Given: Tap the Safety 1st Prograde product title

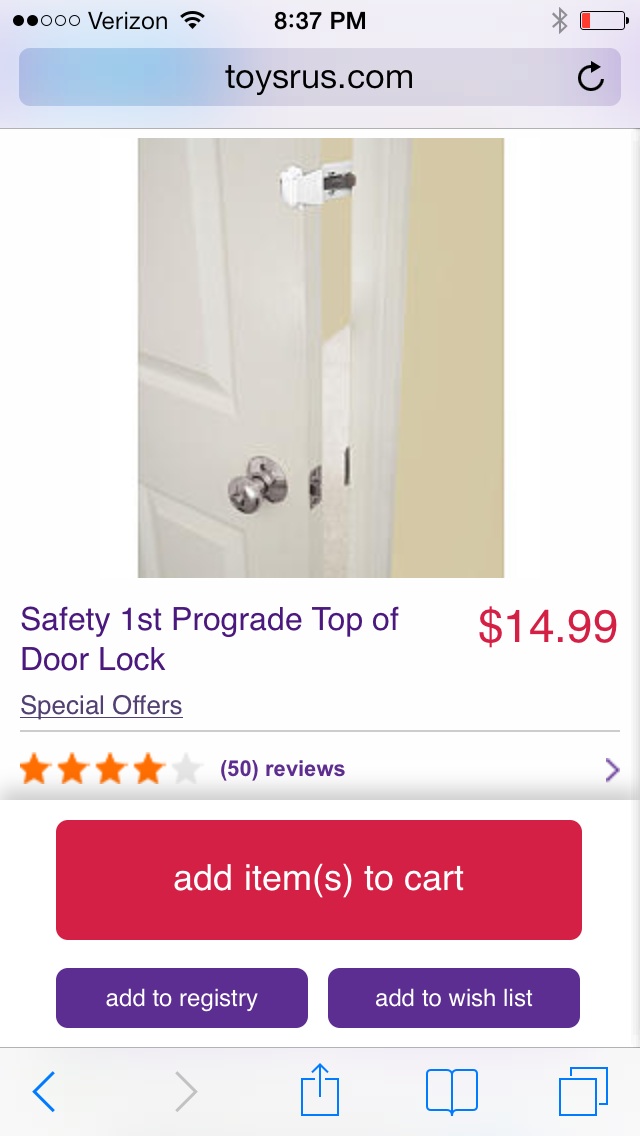Looking at the screenshot, I should click(x=209, y=639).
